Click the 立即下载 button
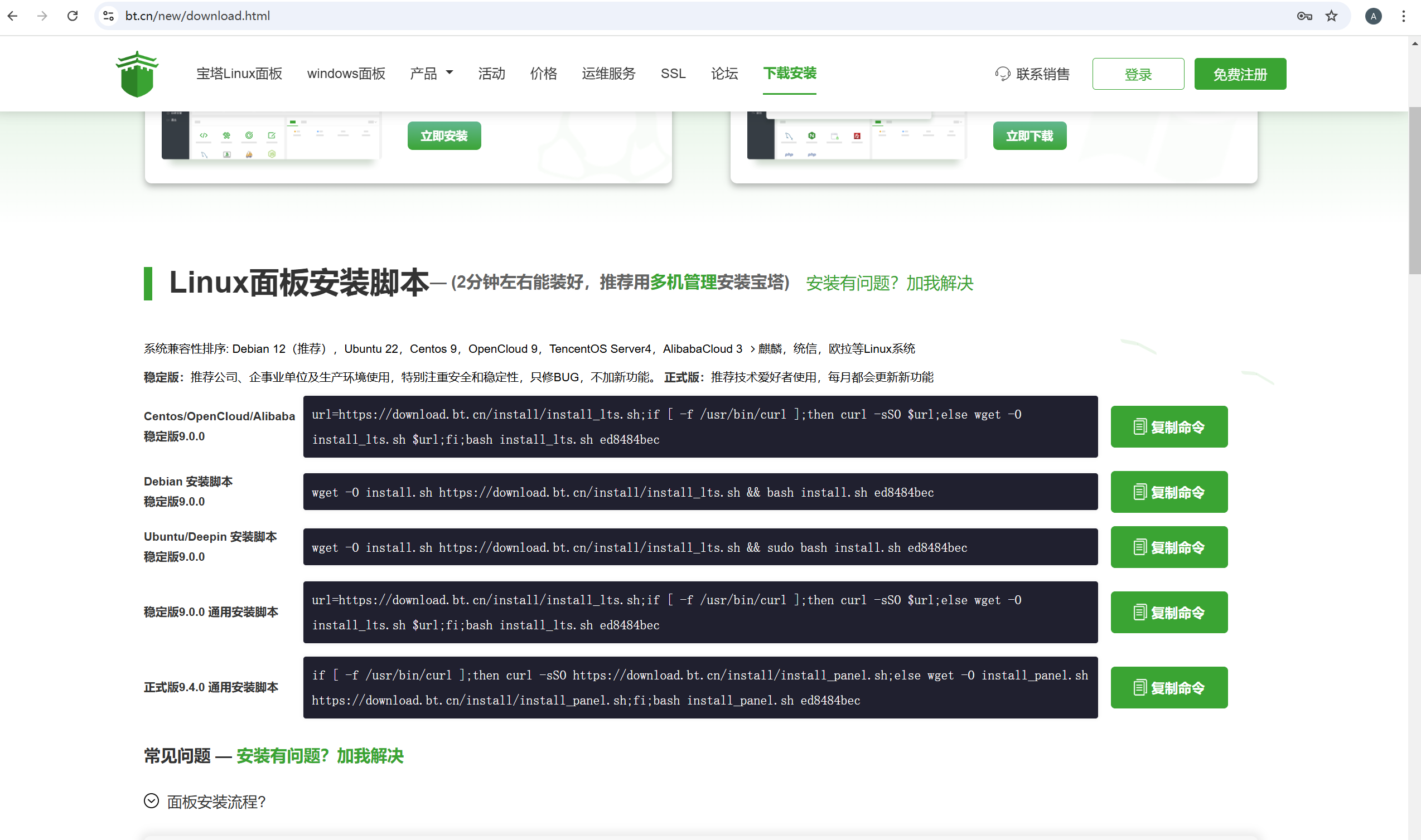The width and height of the screenshot is (1421, 840). pos(1029,136)
